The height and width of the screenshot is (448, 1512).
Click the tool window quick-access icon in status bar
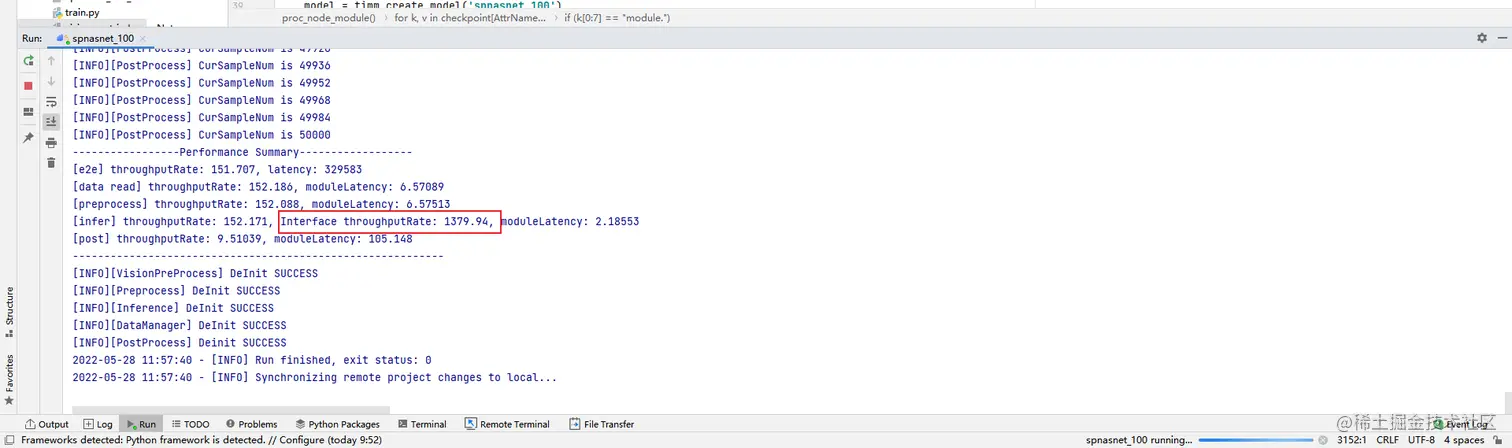pos(9,440)
